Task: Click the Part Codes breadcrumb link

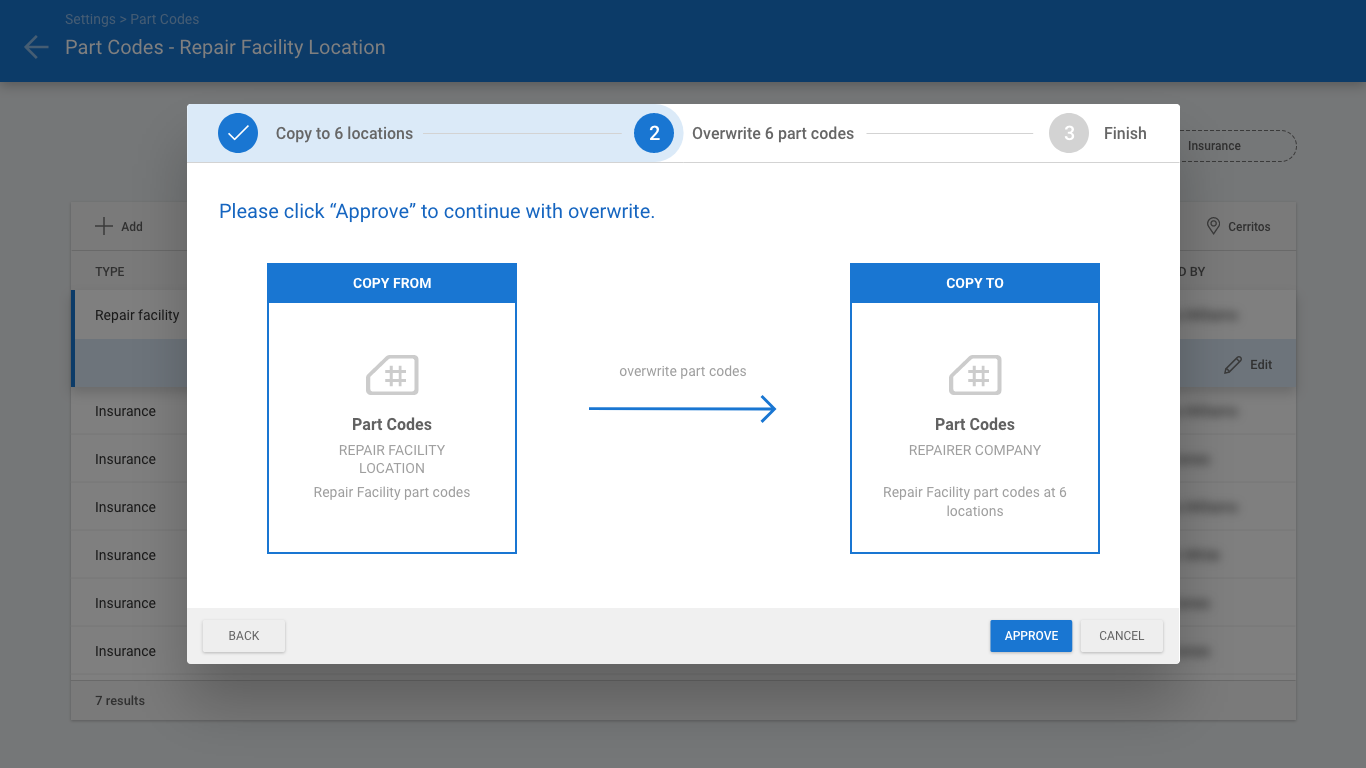Action: (165, 19)
